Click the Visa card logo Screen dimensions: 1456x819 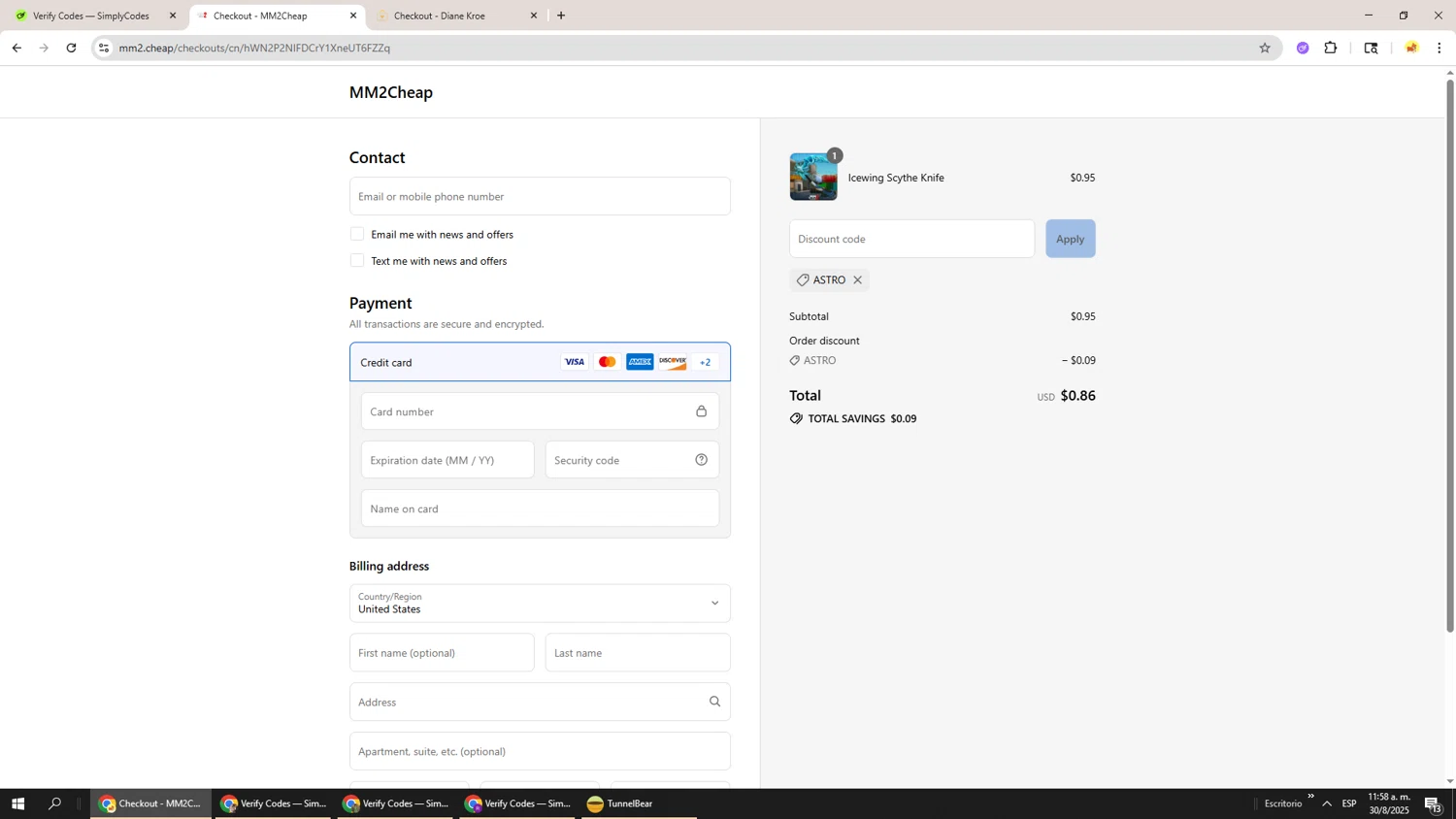click(x=575, y=362)
